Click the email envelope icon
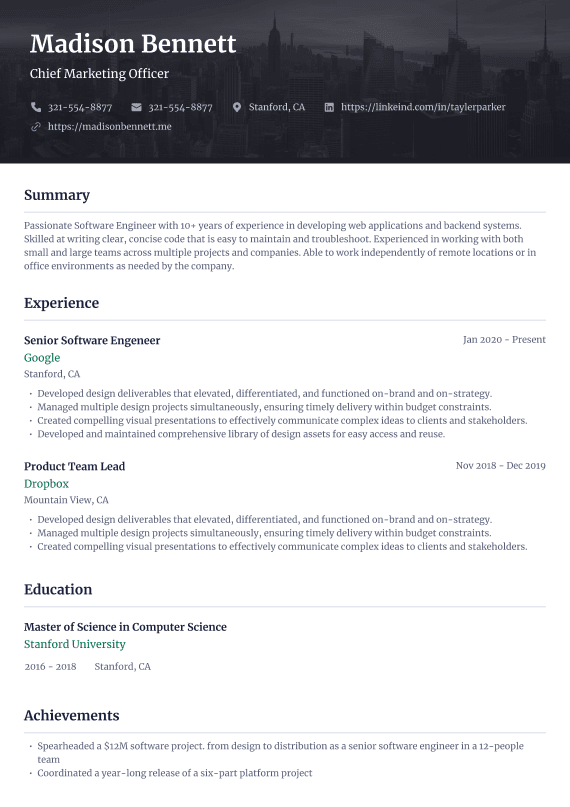The height and width of the screenshot is (807, 570). (136, 107)
